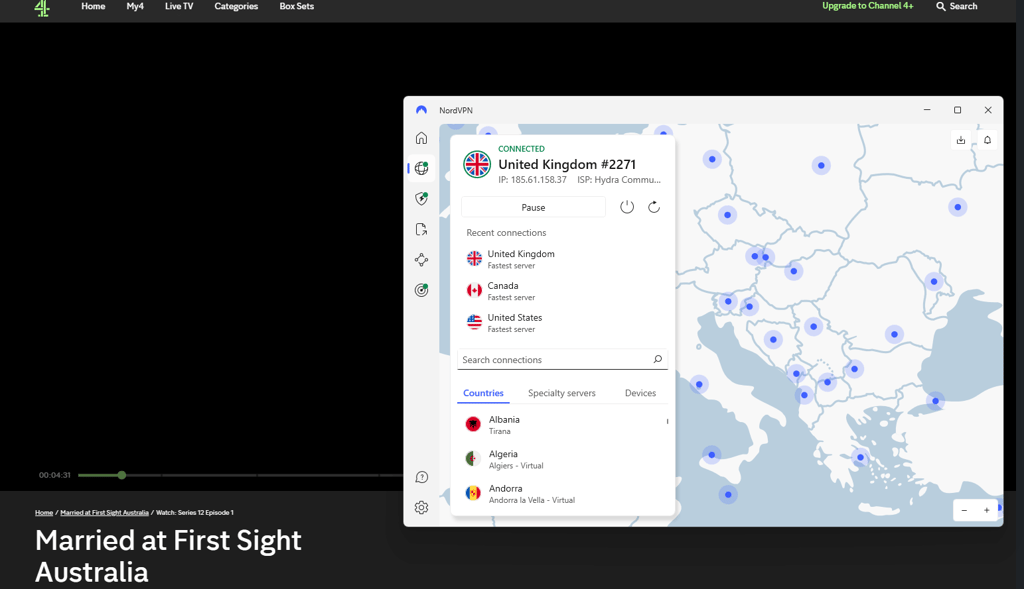The height and width of the screenshot is (589, 1024).
Task: Click the country list scrollbar
Action: 667,421
